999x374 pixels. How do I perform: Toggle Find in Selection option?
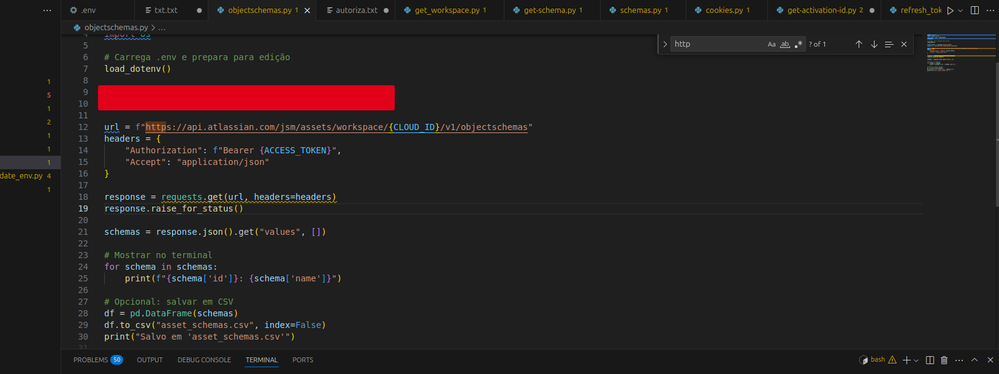tap(889, 44)
